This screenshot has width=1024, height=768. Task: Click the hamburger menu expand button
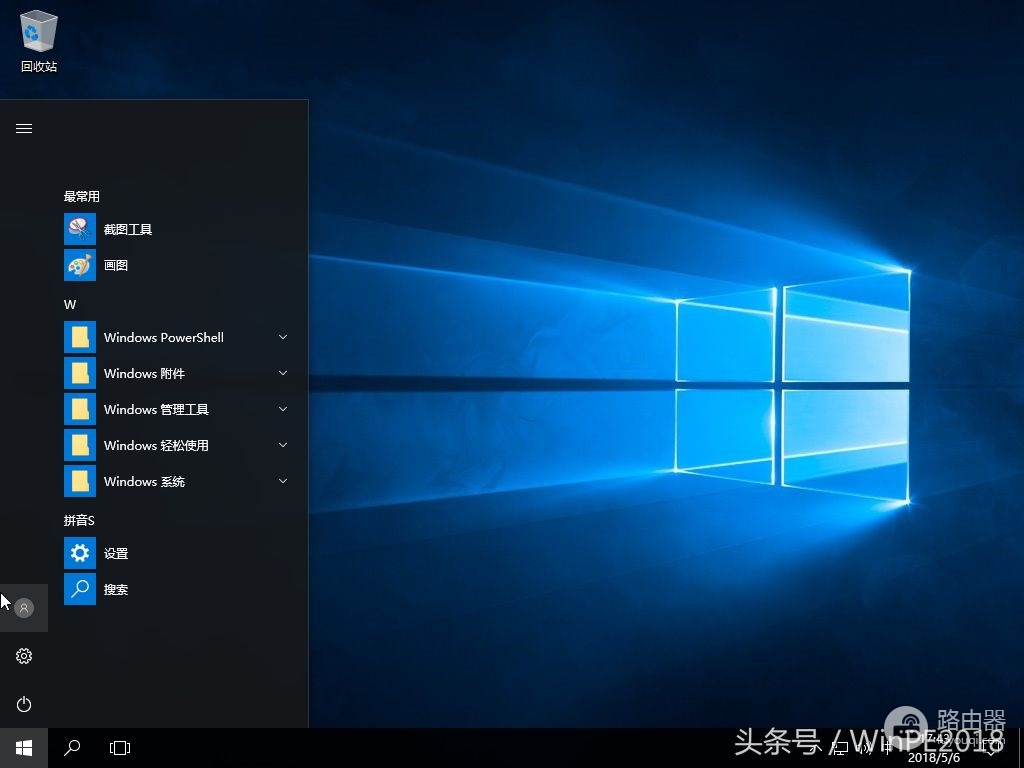pos(24,129)
